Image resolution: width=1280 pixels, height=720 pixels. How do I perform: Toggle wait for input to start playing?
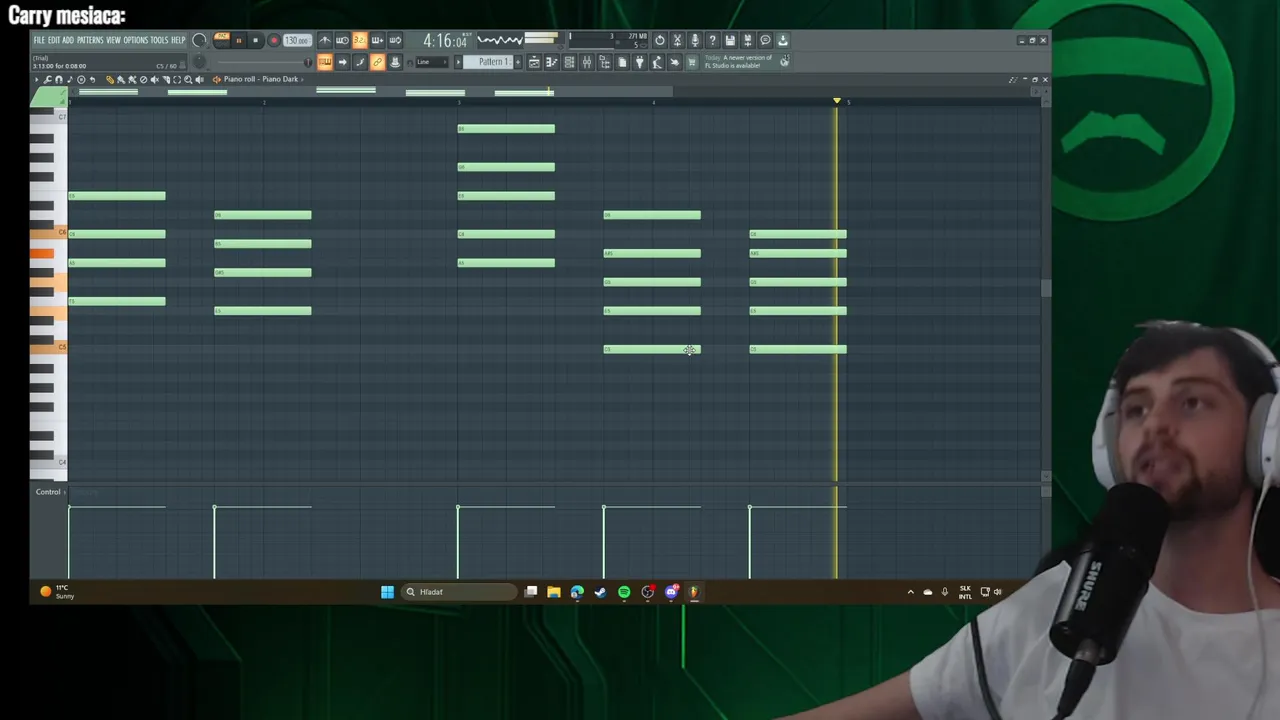point(342,40)
